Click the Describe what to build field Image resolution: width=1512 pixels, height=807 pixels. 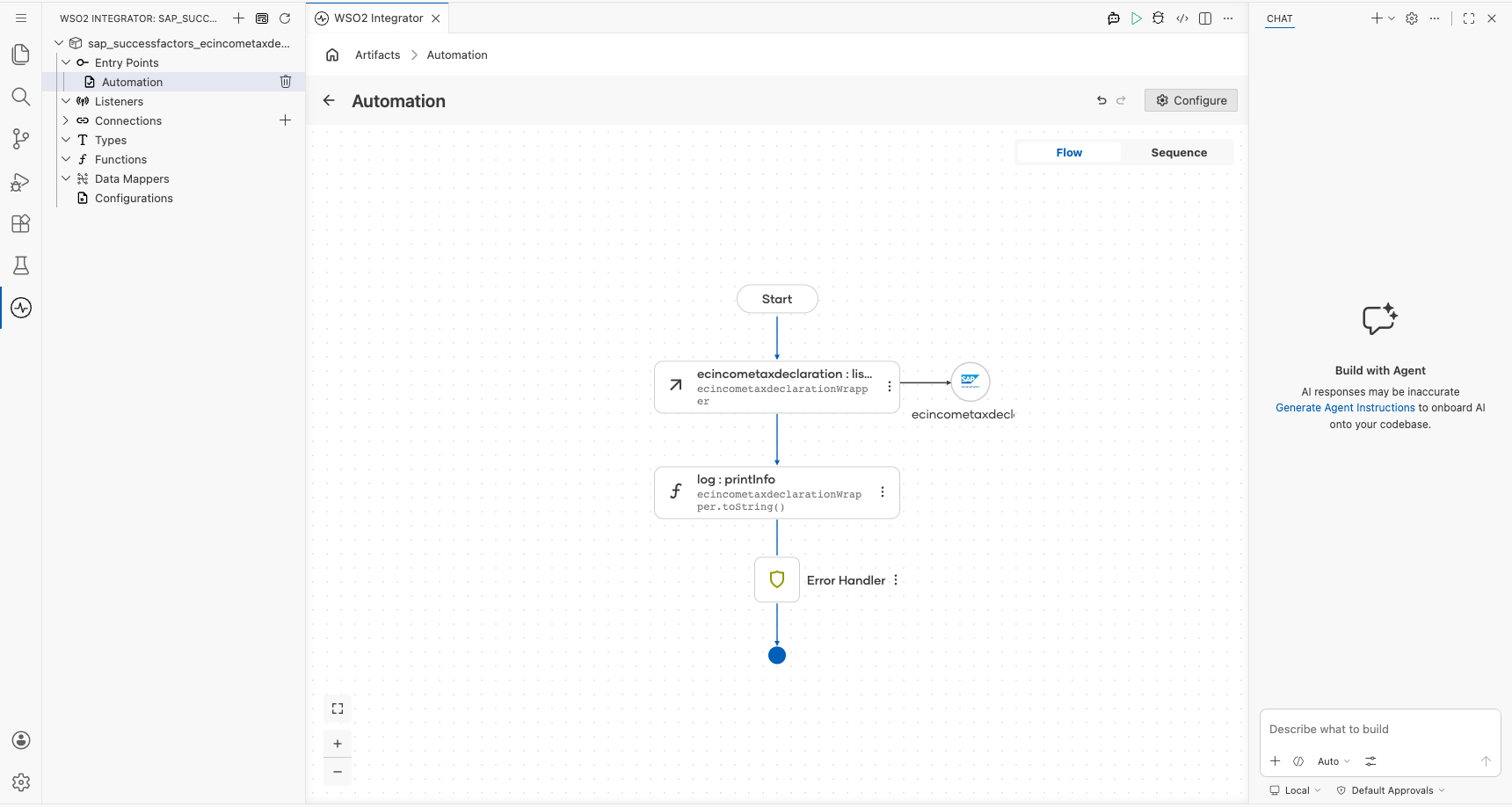pos(1380,730)
